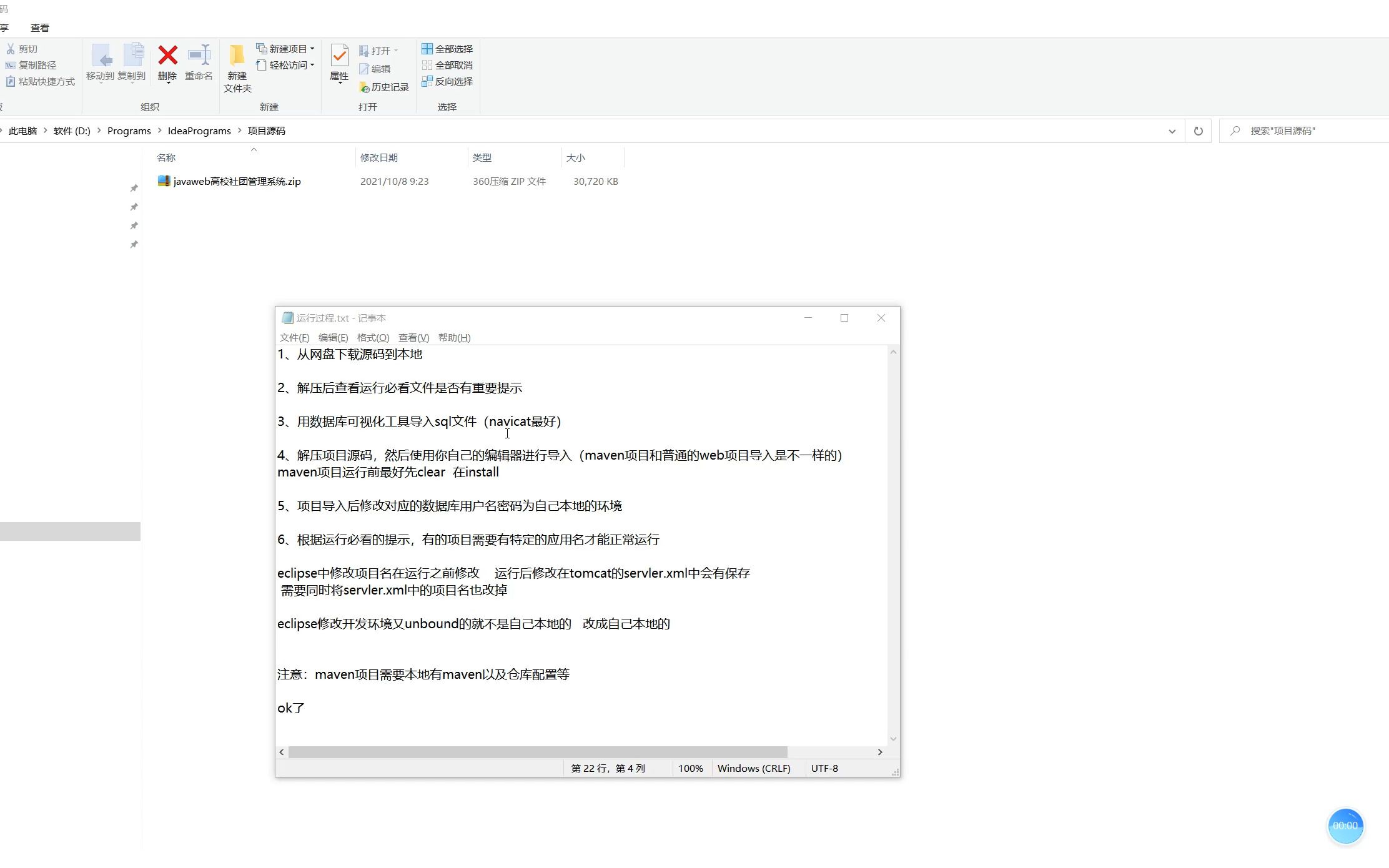Click the first quick access pin icon

(134, 188)
